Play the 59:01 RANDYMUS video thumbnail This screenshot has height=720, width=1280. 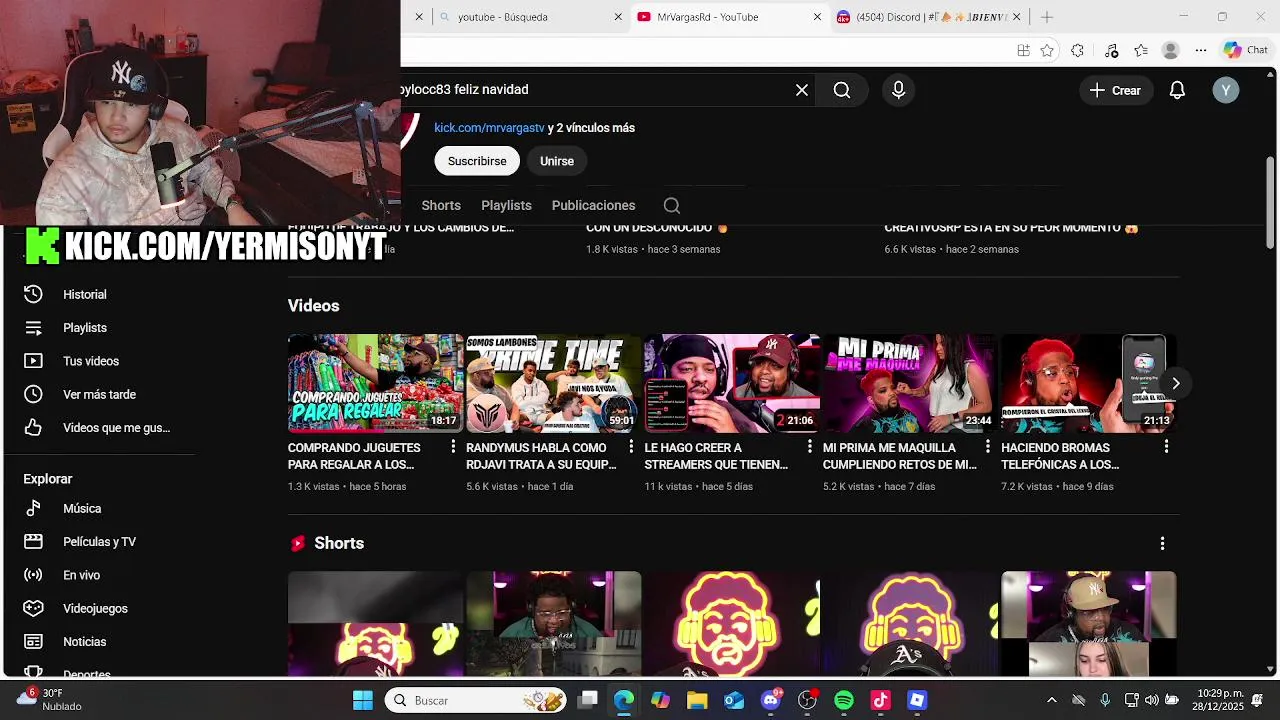(553, 383)
